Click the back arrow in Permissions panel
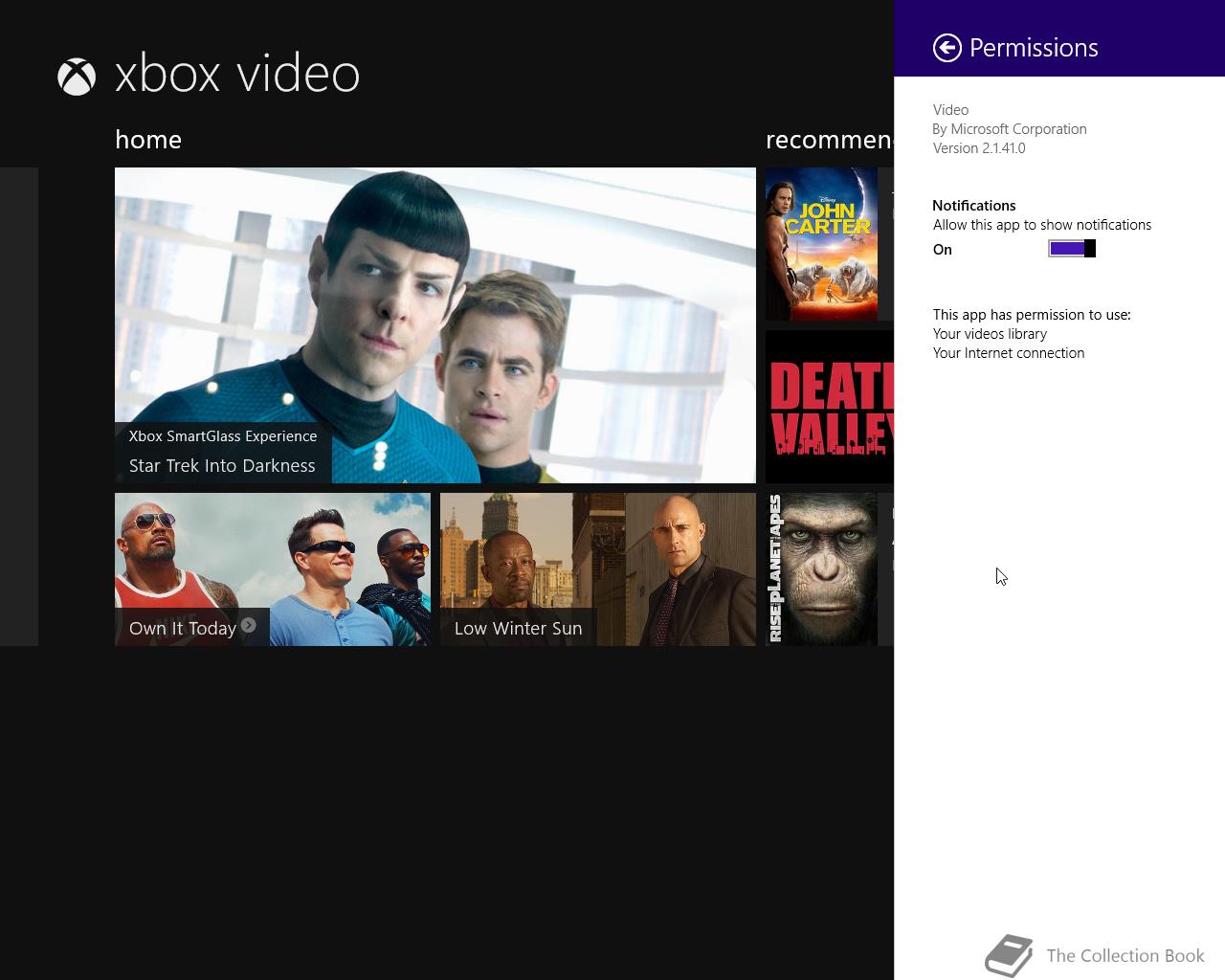 [x=947, y=48]
